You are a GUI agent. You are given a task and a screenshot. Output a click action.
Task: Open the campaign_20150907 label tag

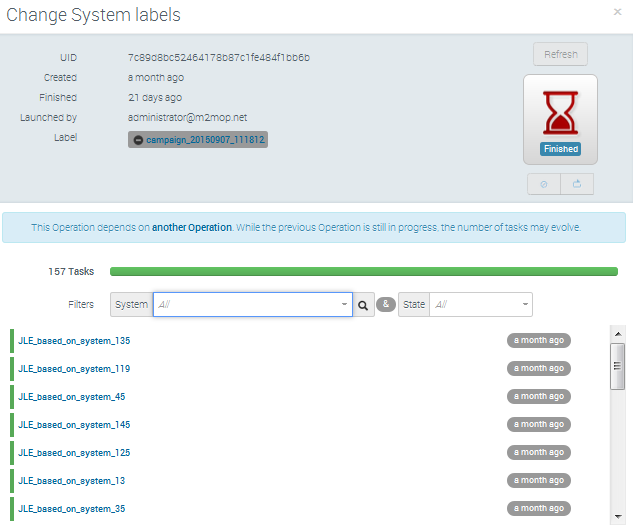[205, 139]
